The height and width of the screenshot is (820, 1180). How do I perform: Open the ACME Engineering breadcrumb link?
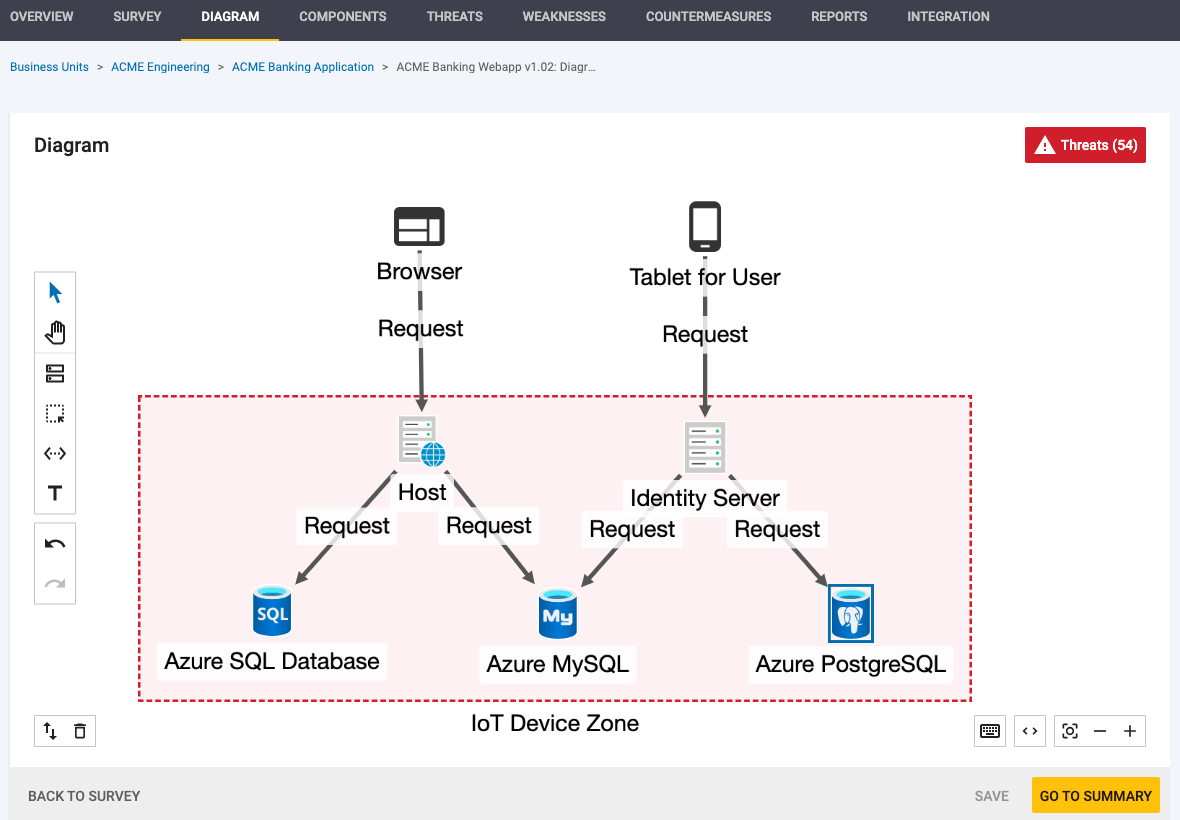(160, 67)
